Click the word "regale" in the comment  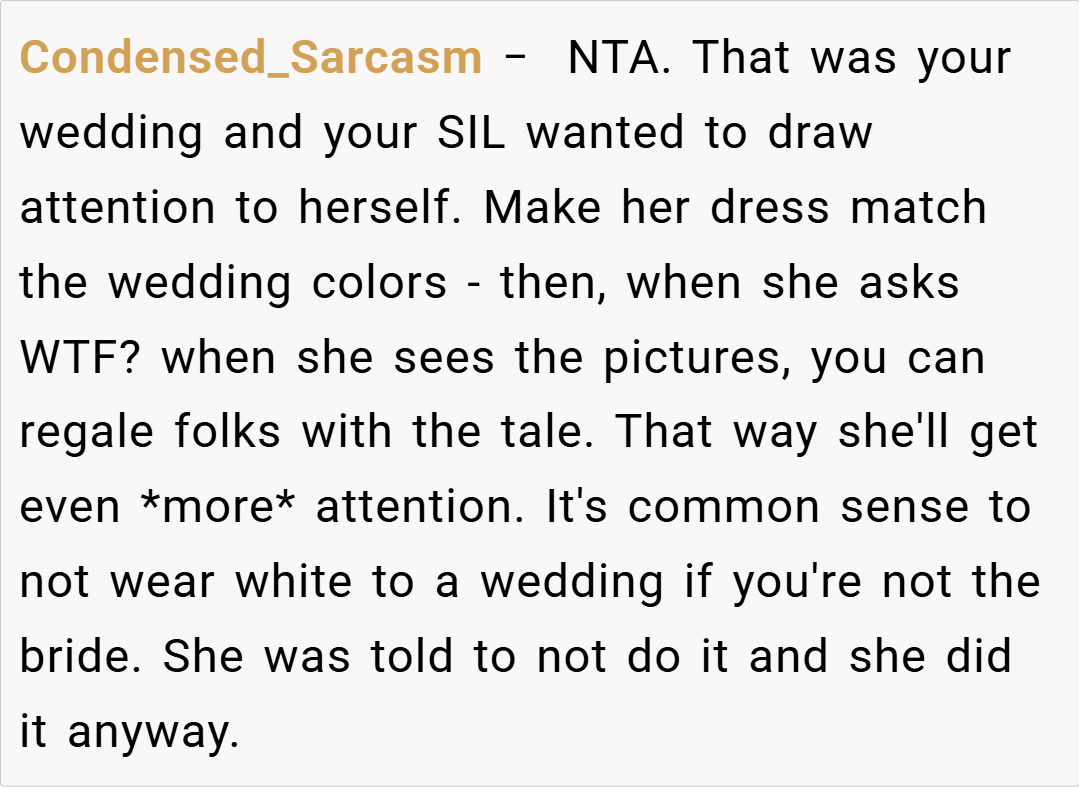(87, 433)
